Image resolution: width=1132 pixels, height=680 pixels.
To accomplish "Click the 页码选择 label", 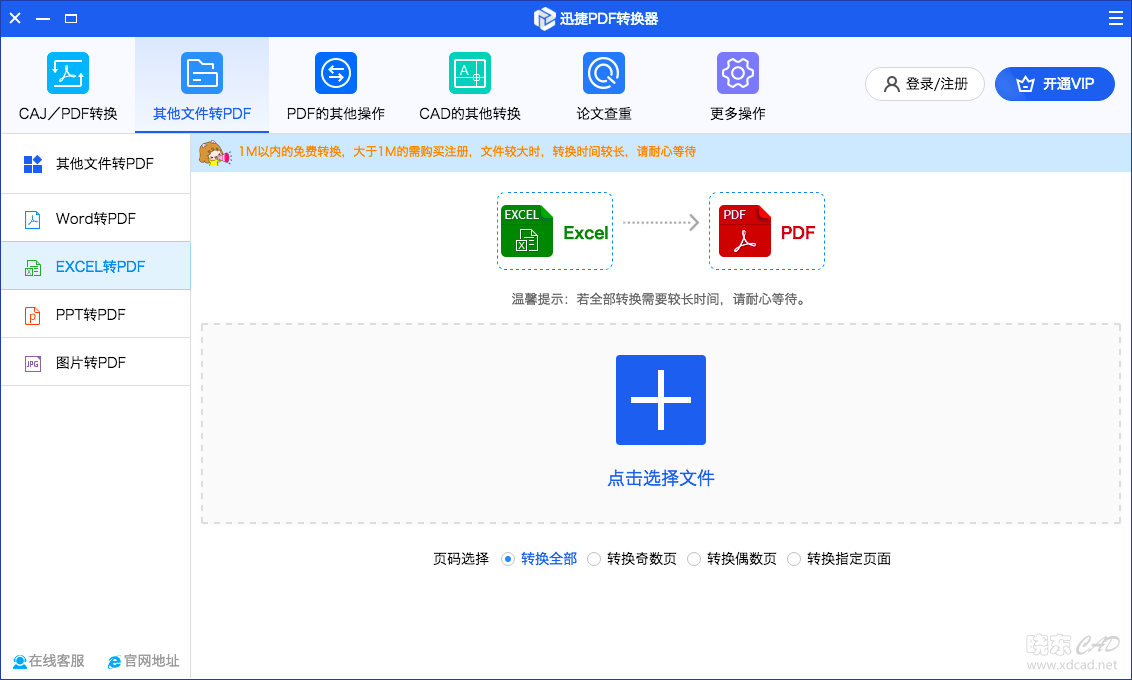I will click(x=461, y=559).
